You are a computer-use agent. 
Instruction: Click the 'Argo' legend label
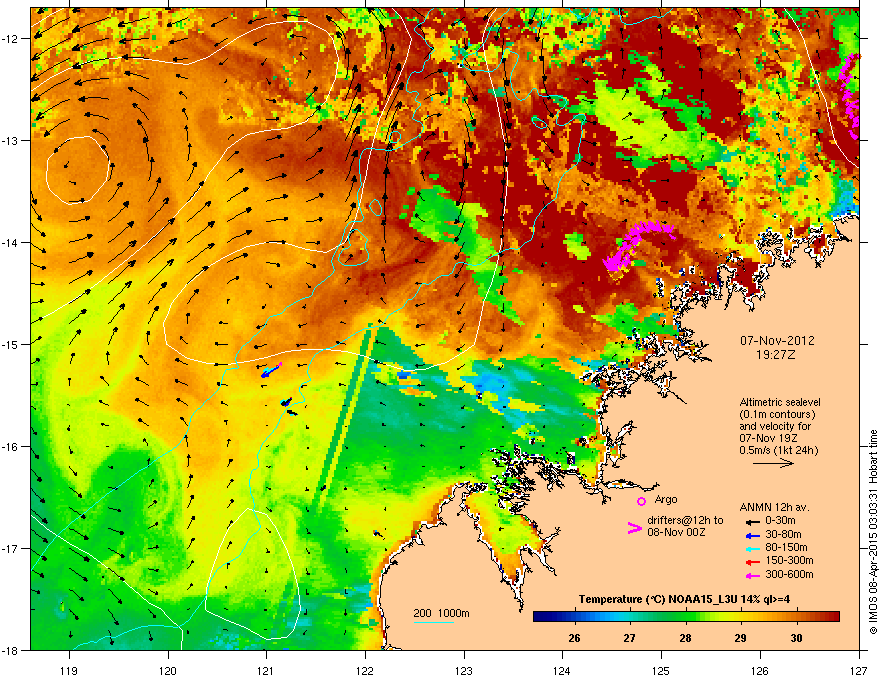666,499
